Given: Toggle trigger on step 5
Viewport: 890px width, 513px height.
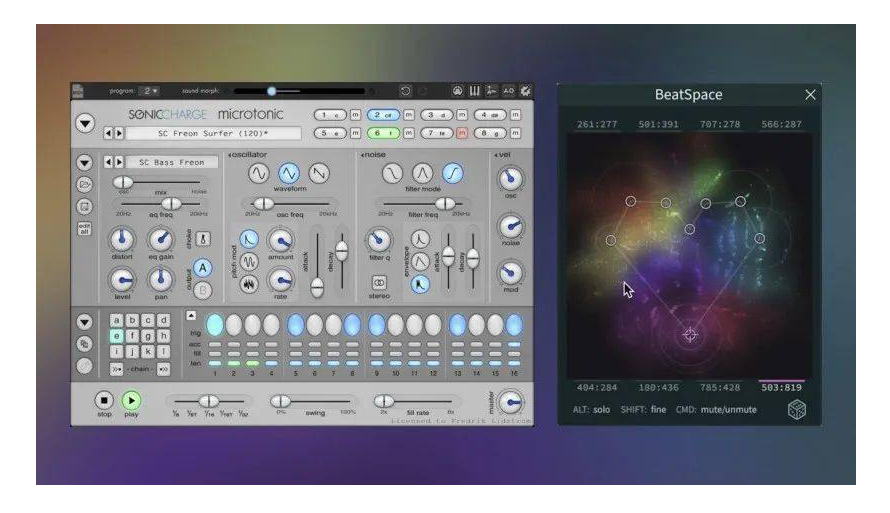Looking at the screenshot, I should (x=295, y=325).
